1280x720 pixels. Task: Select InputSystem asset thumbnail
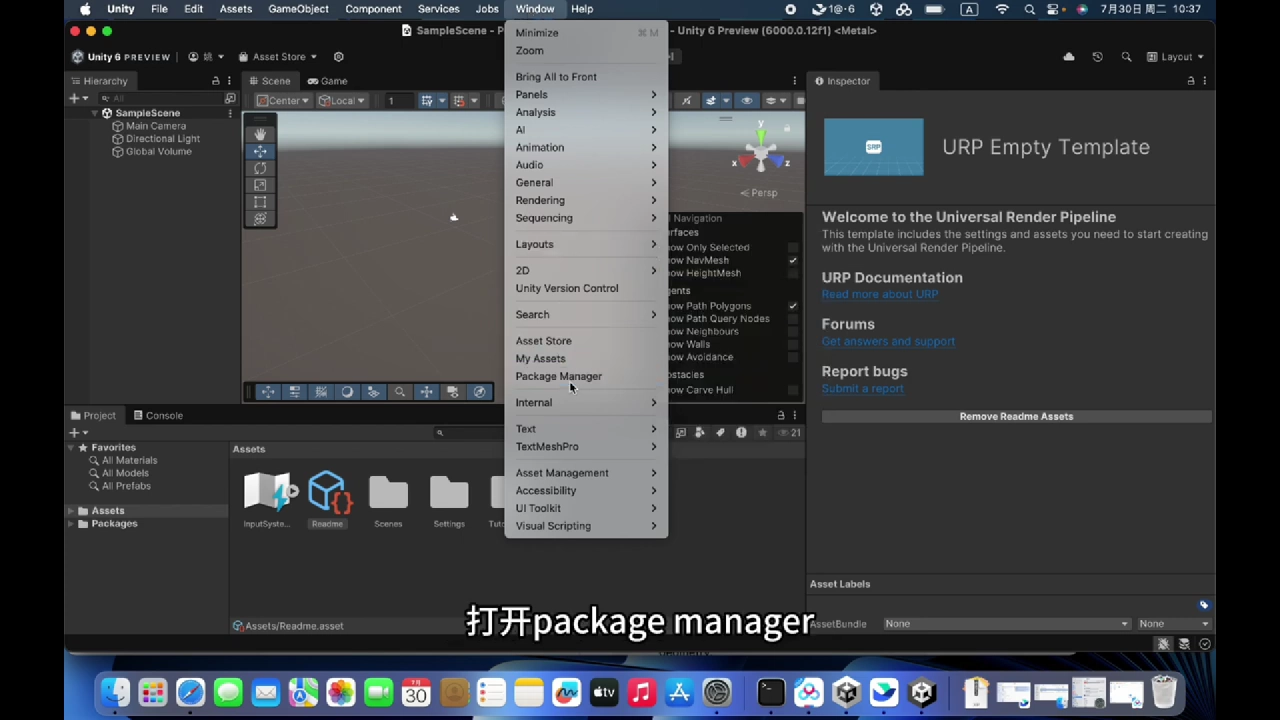pos(268,492)
